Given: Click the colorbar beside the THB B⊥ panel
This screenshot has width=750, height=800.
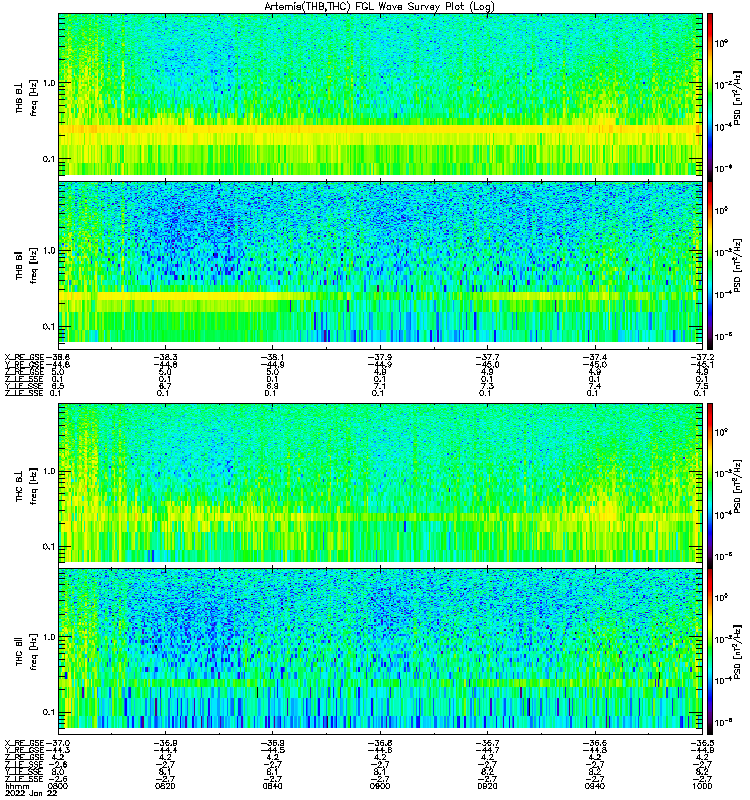Looking at the screenshot, I should tap(710, 95).
